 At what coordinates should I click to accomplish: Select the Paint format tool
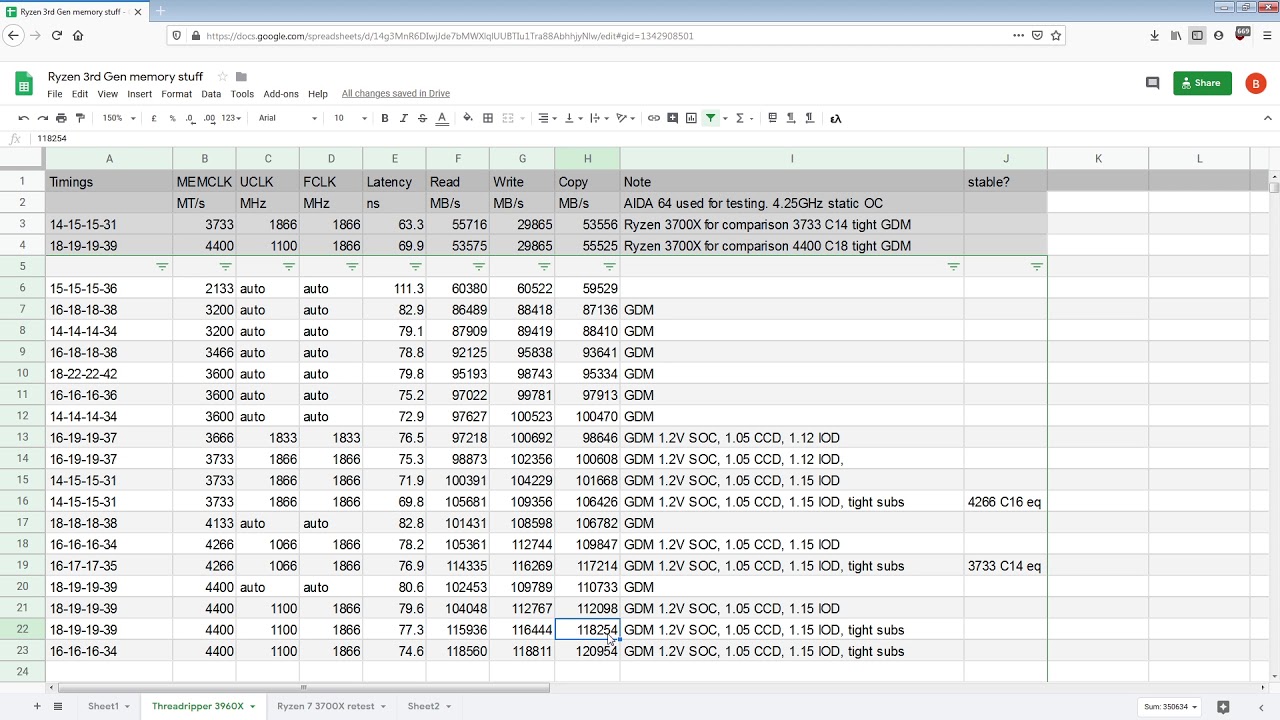(80, 118)
